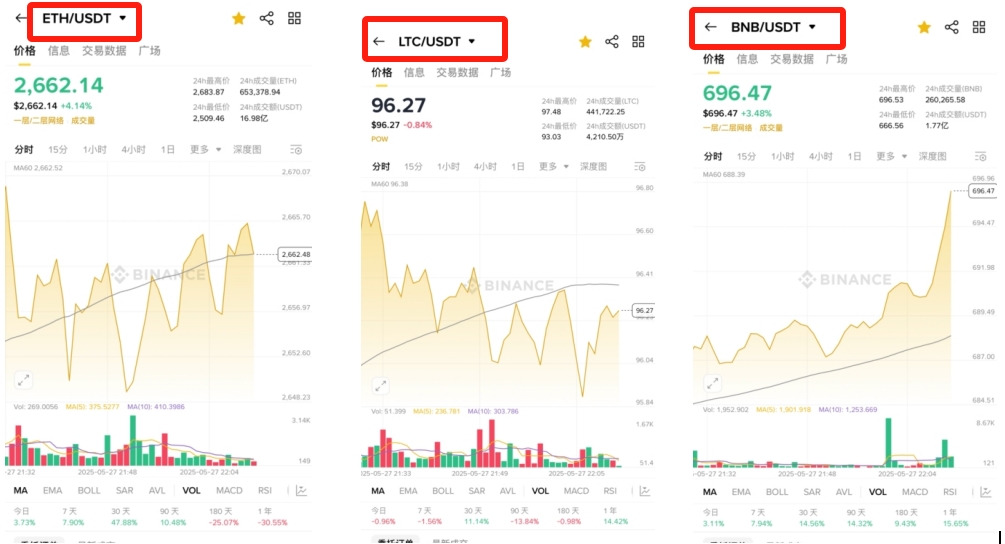Enable RSI indicator on LTC/USDT chart
1005x544 pixels.
[610, 491]
